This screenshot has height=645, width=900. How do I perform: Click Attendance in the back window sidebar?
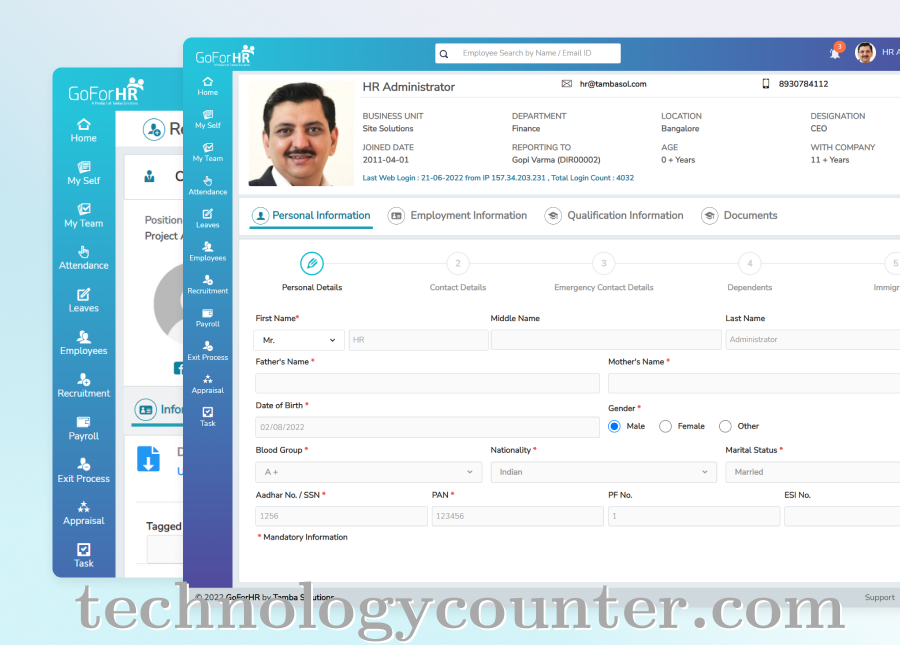[x=84, y=258]
